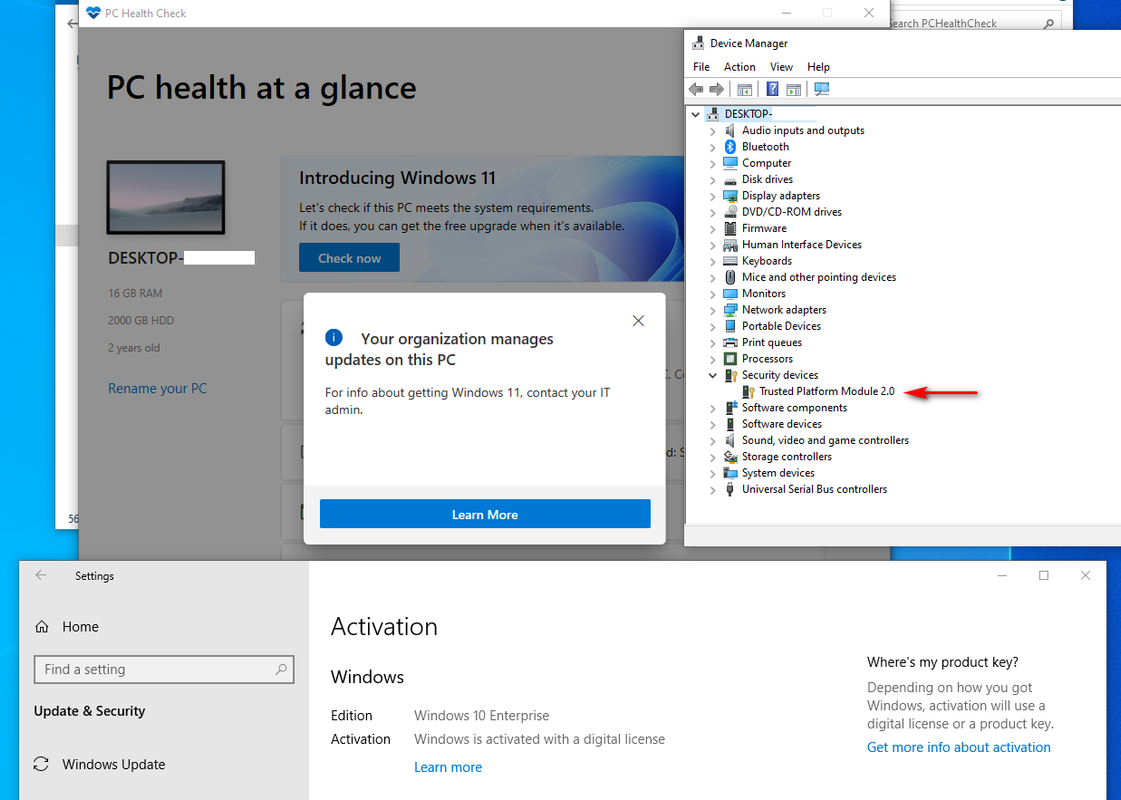Expand the Portable Devices node
1121x800 pixels.
[x=712, y=327]
